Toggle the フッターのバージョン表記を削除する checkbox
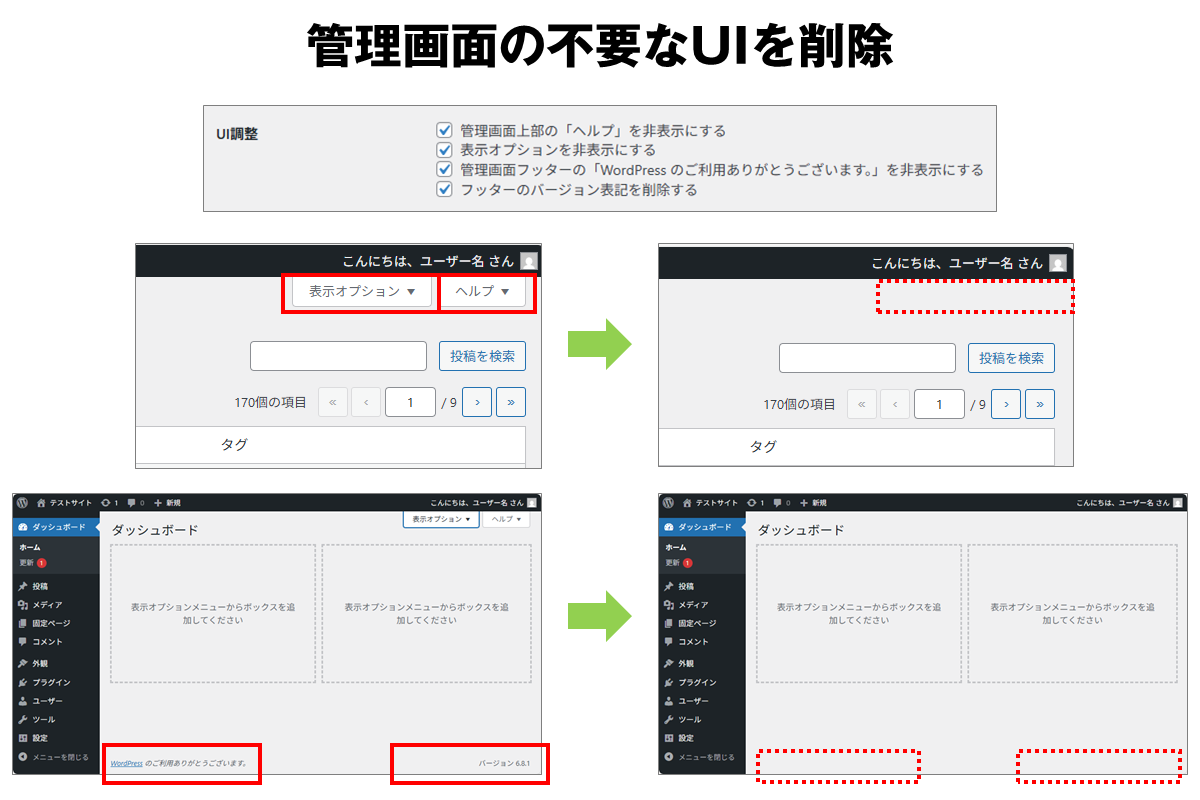1200x800 pixels. click(445, 189)
